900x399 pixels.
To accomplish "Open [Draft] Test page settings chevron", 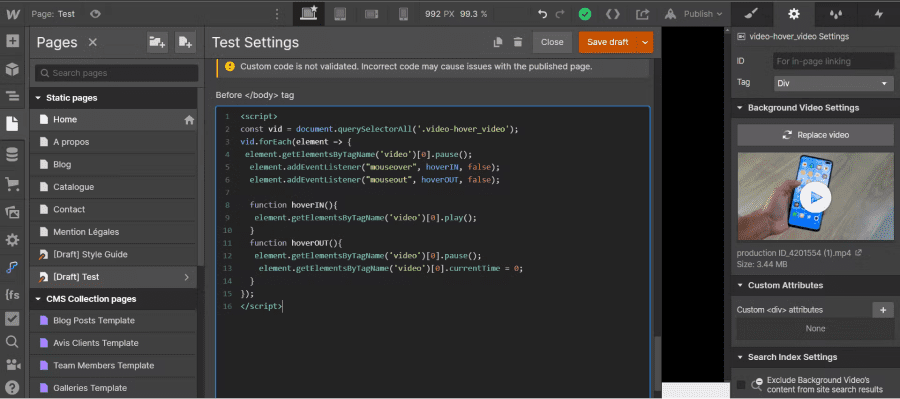I will (x=187, y=277).
